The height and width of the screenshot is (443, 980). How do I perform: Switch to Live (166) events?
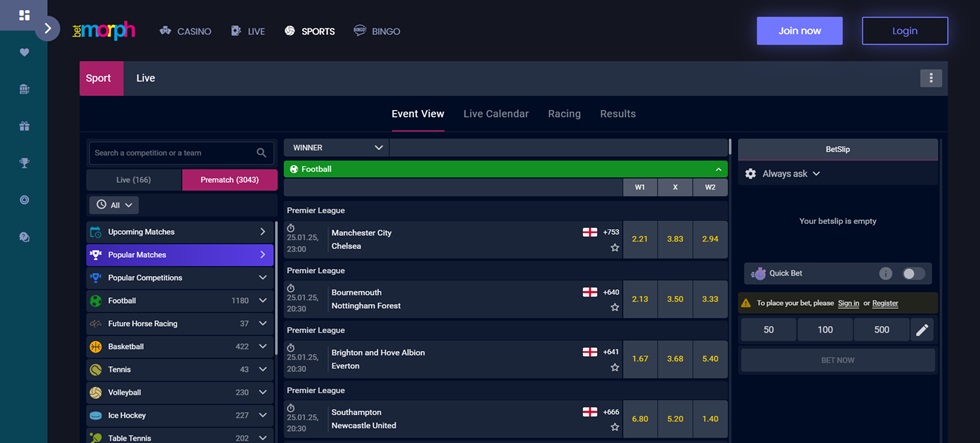pos(134,180)
